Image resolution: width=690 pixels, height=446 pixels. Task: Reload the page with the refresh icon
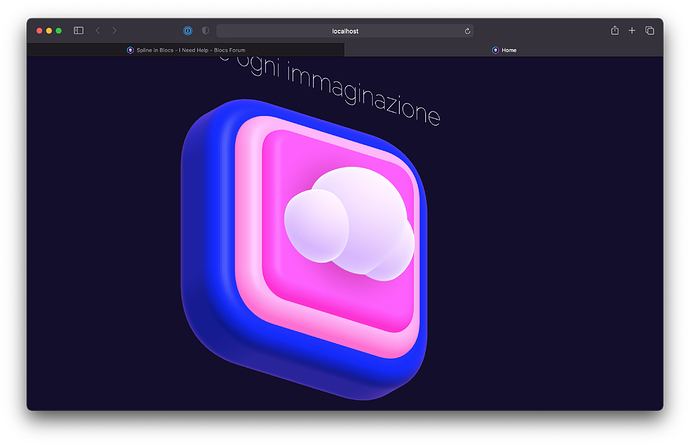click(467, 31)
